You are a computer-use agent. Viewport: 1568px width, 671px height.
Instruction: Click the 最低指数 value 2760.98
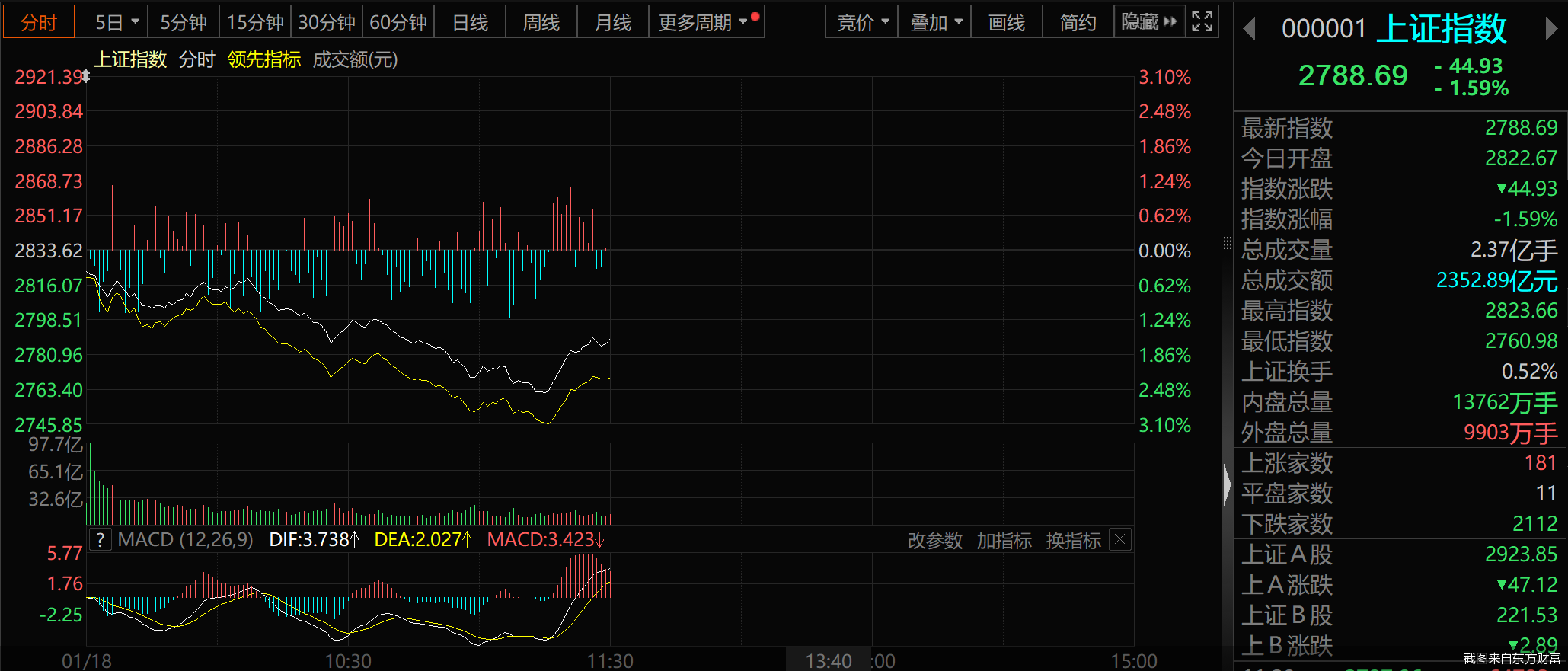(1521, 341)
